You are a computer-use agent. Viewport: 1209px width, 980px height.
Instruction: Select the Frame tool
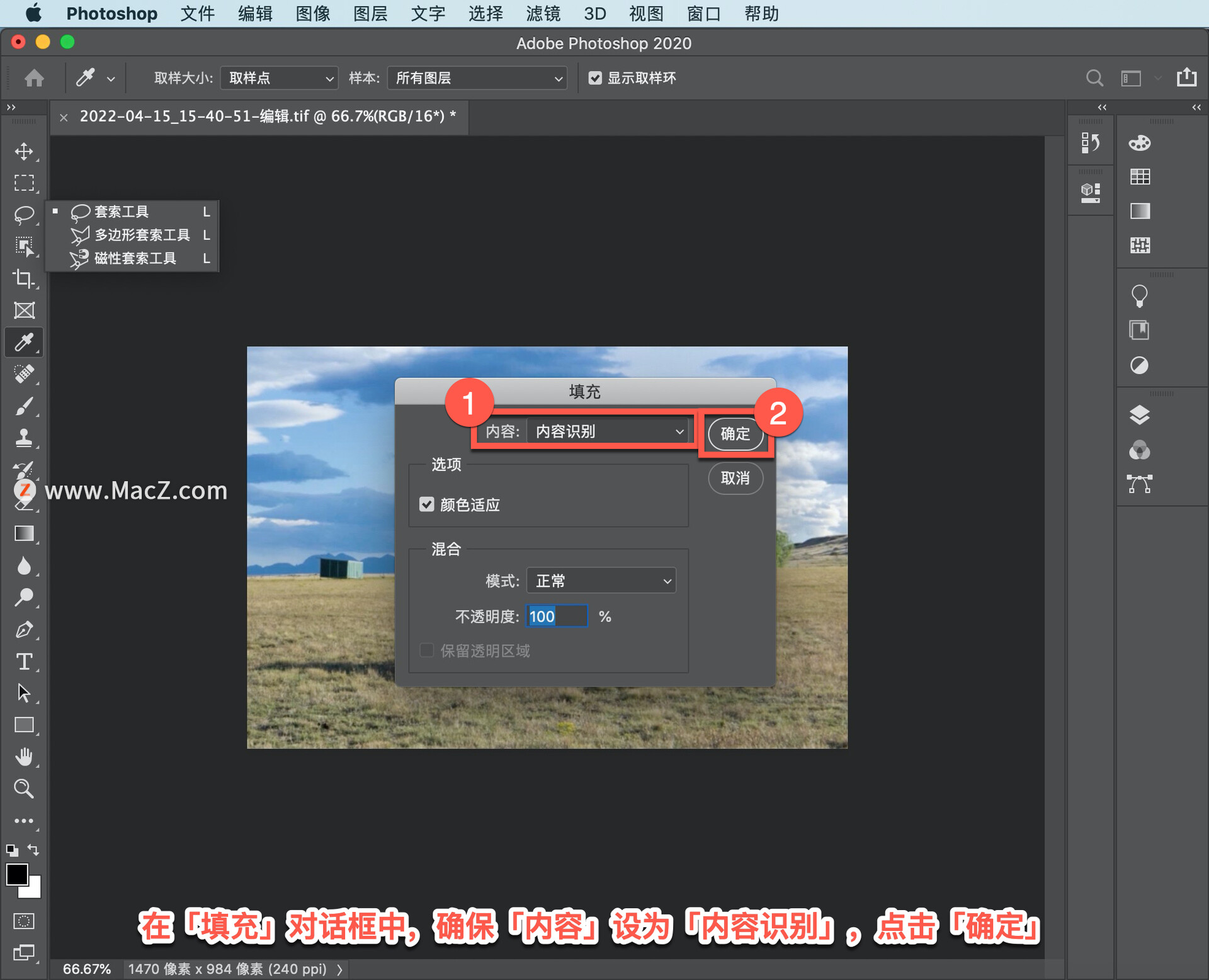(x=24, y=311)
